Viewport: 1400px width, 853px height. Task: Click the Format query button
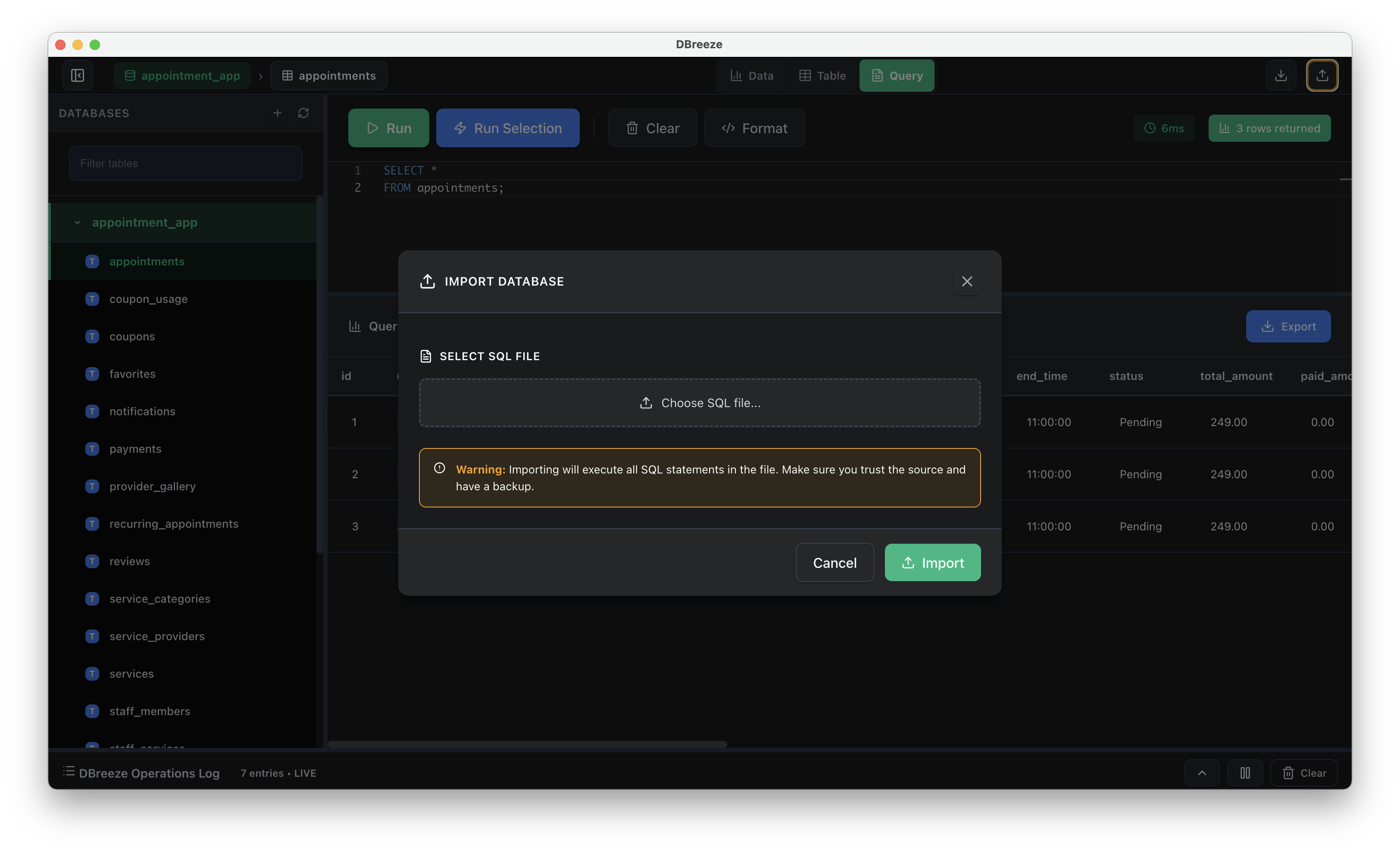click(x=754, y=128)
